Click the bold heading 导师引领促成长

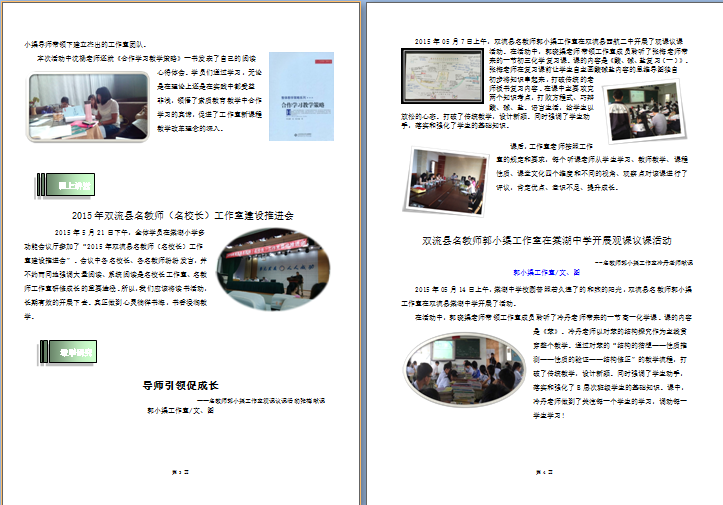[180, 385]
